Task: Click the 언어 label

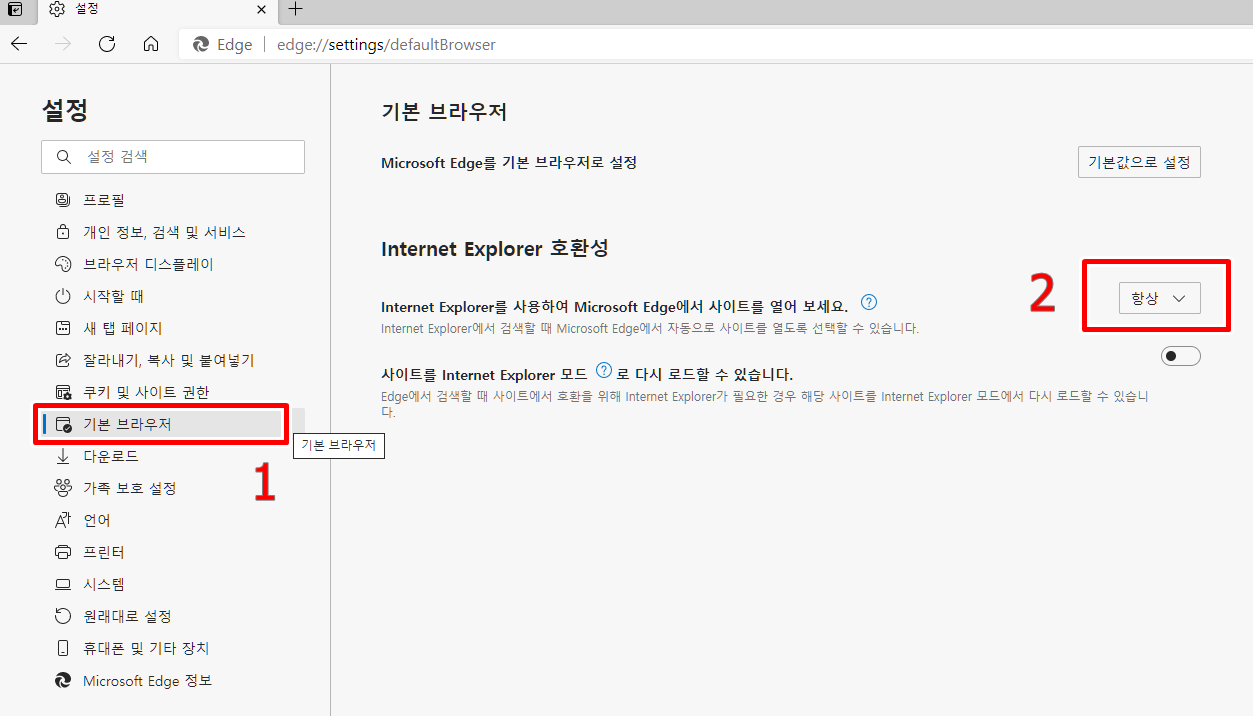Action: pyautogui.click(x=97, y=520)
